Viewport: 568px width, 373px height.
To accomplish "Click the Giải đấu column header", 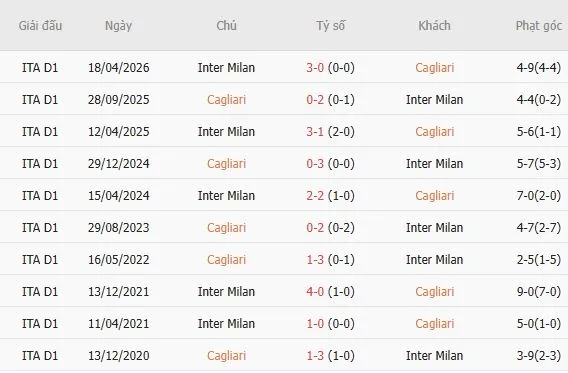I will coord(40,26).
